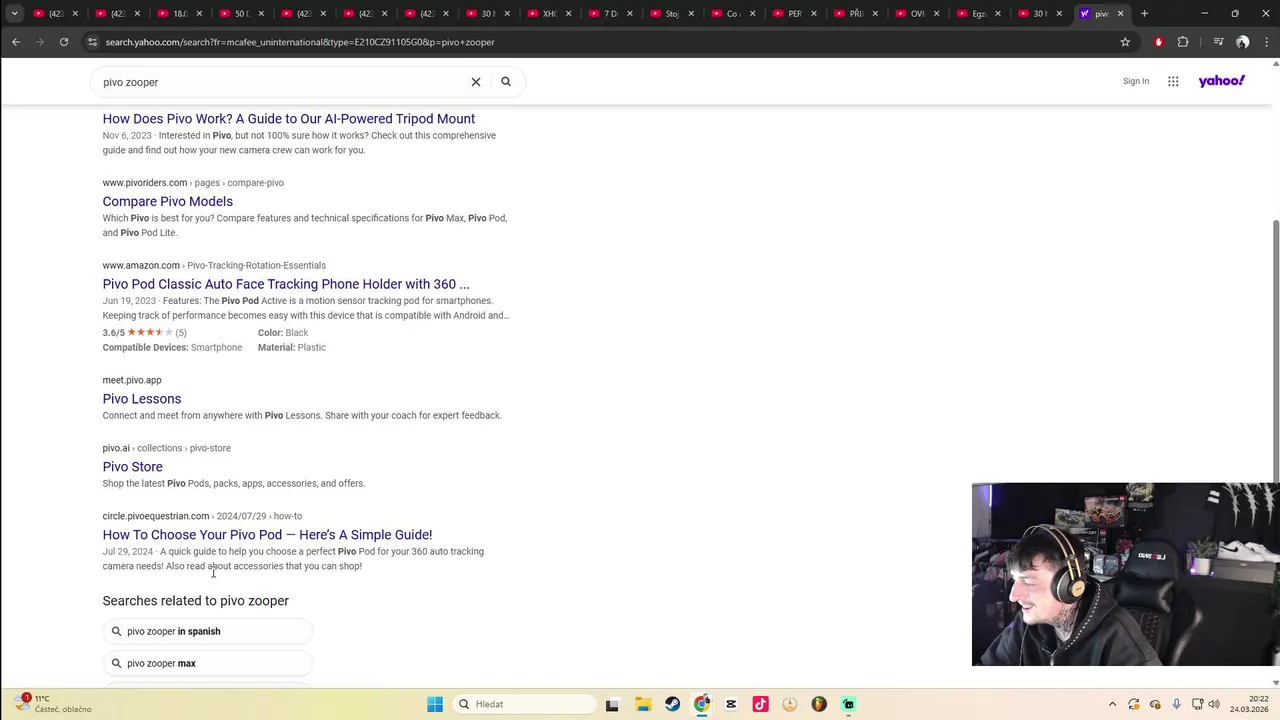The height and width of the screenshot is (720, 1280).
Task: Select related search pivo zooper max
Action: (207, 663)
